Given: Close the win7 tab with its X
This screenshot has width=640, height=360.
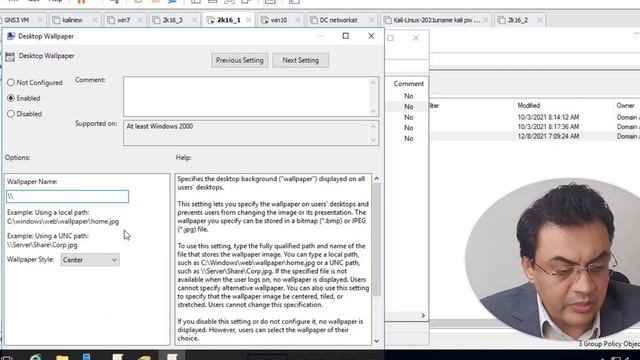Looking at the screenshot, I should (140, 20).
